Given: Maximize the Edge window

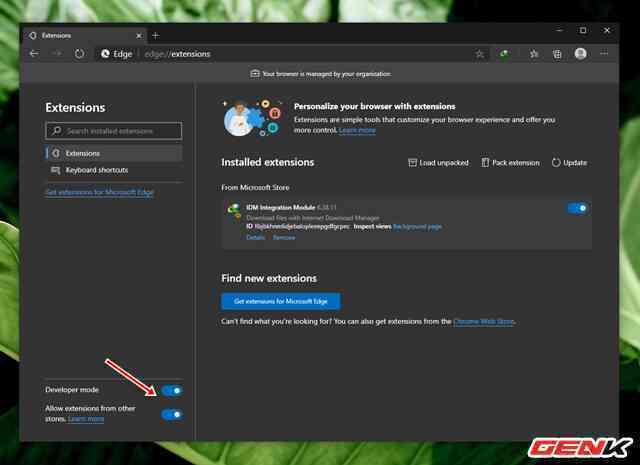Looking at the screenshot, I should click(x=583, y=30).
